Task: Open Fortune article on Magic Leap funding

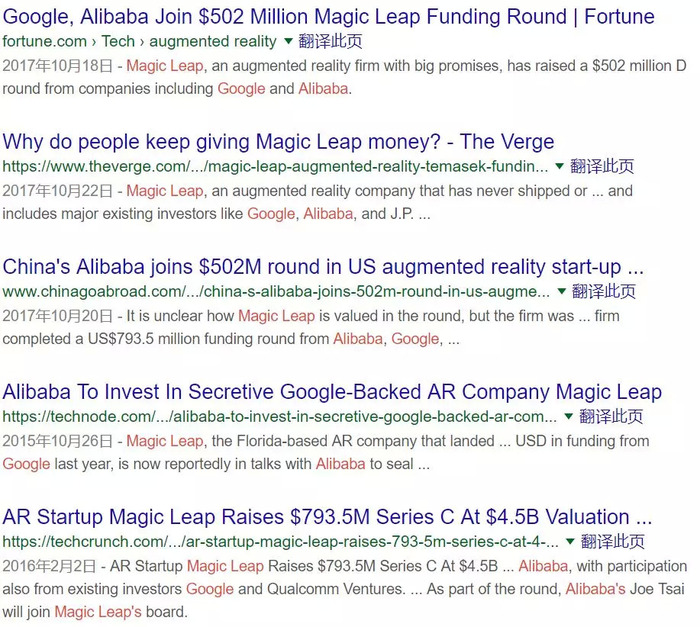Action: [x=328, y=17]
